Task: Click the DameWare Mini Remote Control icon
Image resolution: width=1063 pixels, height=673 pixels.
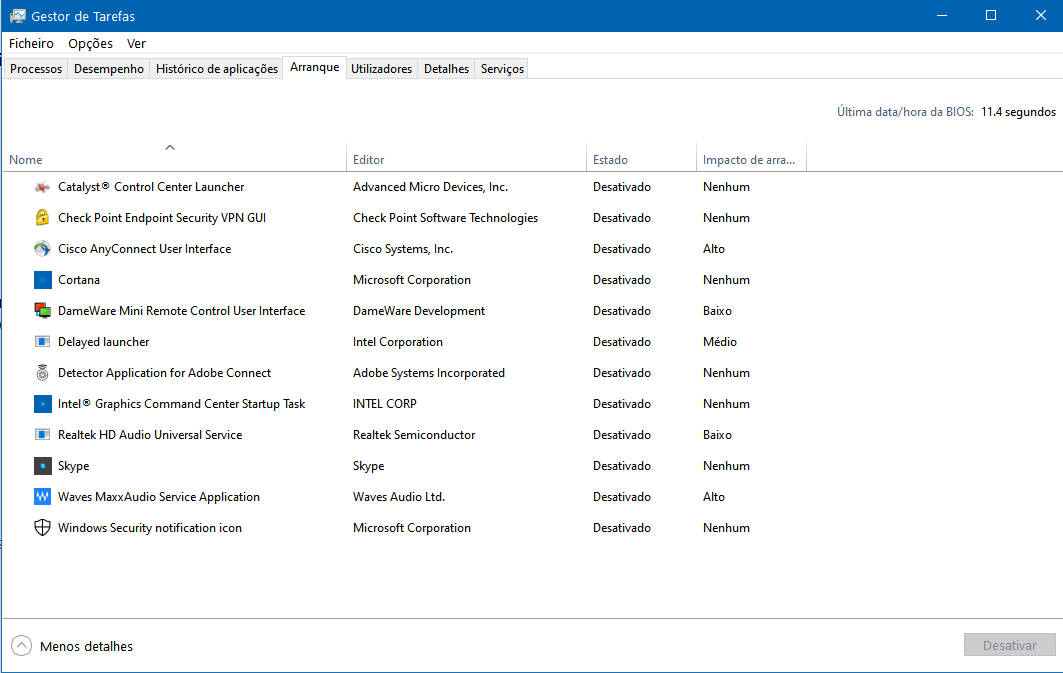Action: pyautogui.click(x=43, y=311)
